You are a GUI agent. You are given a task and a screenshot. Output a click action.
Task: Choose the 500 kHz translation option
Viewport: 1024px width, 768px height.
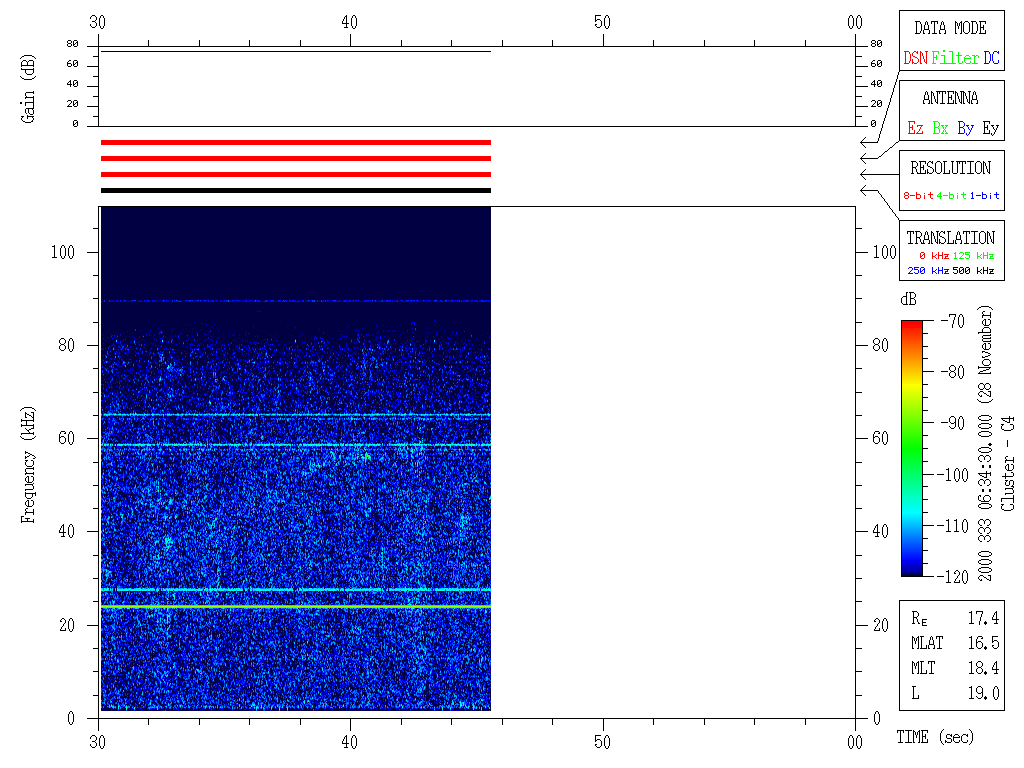(973, 271)
